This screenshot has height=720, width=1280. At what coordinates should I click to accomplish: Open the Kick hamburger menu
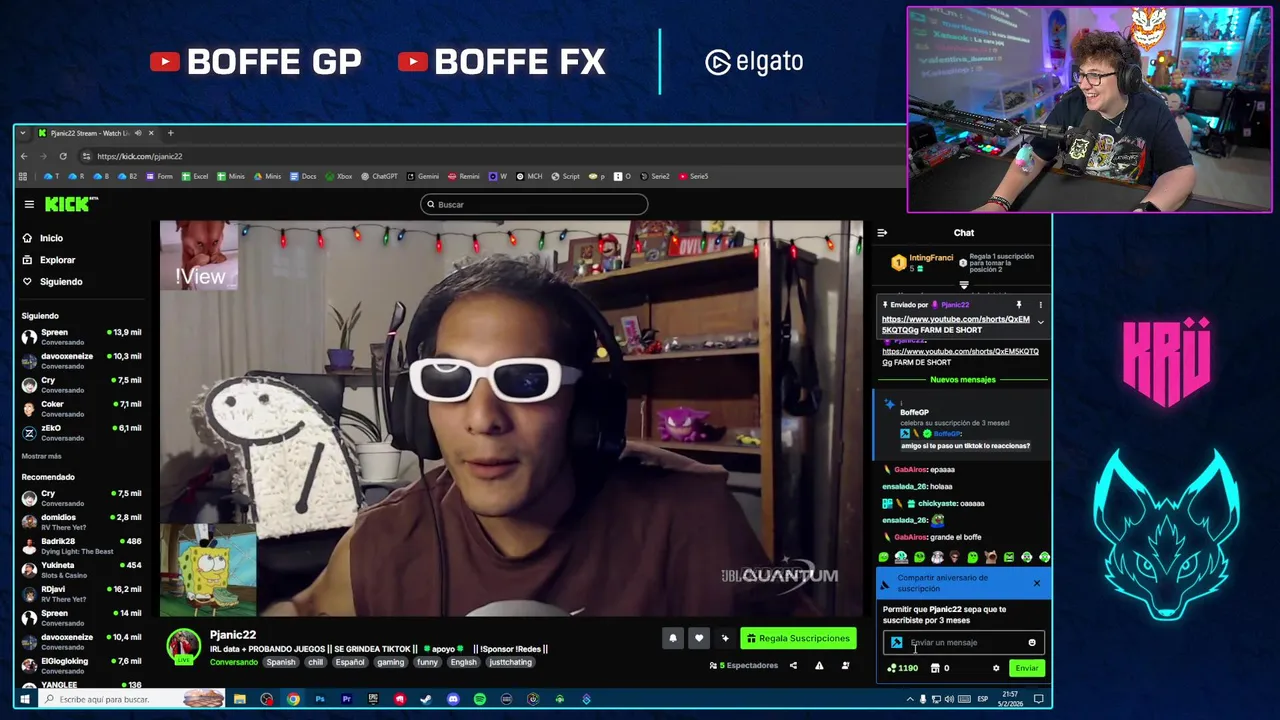pos(29,204)
